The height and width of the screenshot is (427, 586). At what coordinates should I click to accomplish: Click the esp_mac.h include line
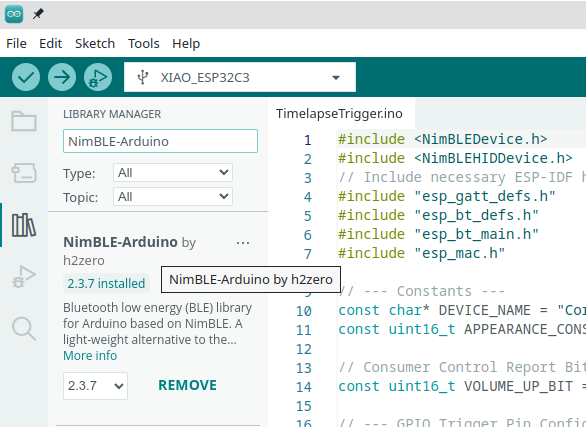(x=422, y=253)
